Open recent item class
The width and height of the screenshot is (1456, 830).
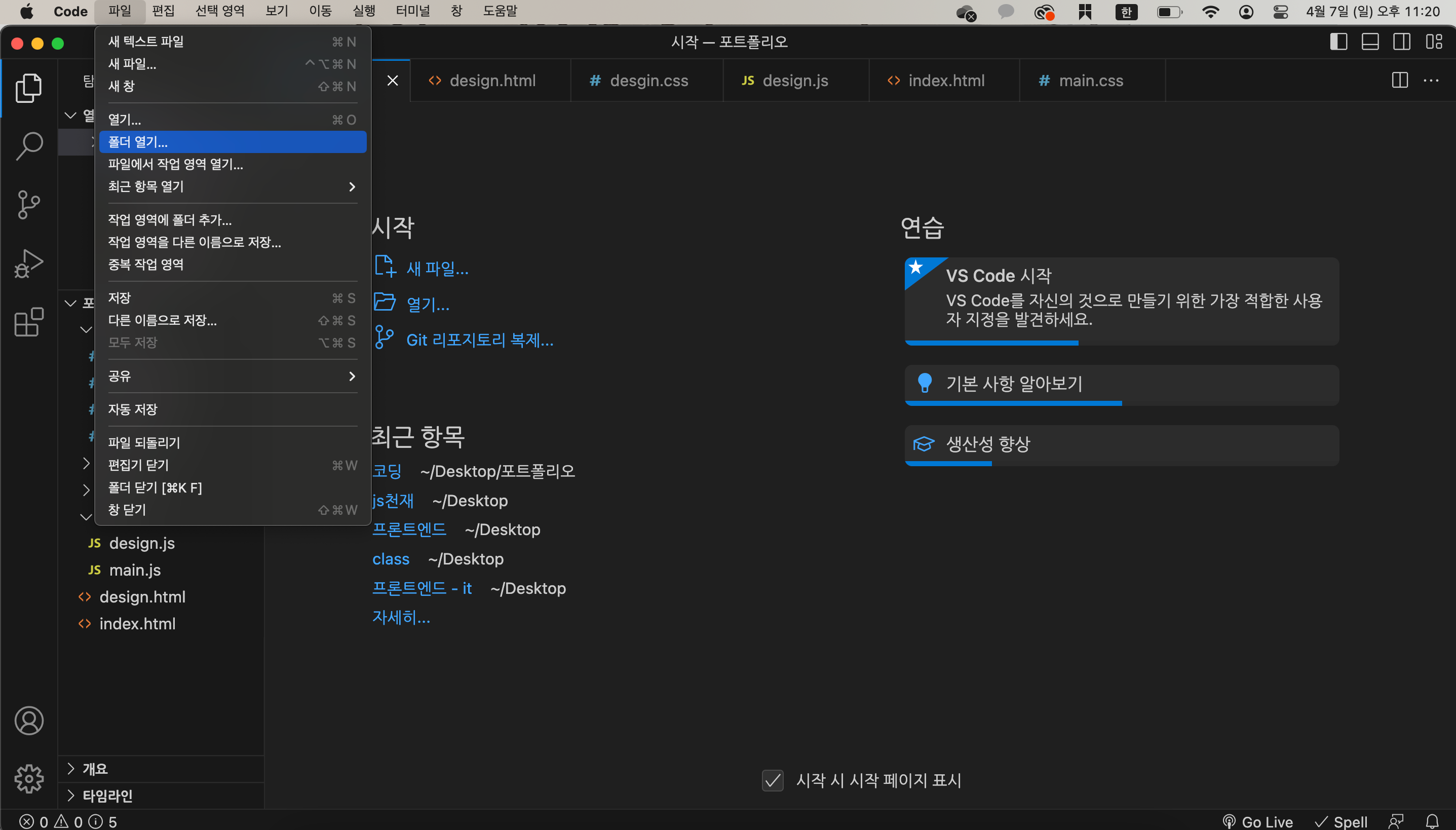(x=391, y=558)
